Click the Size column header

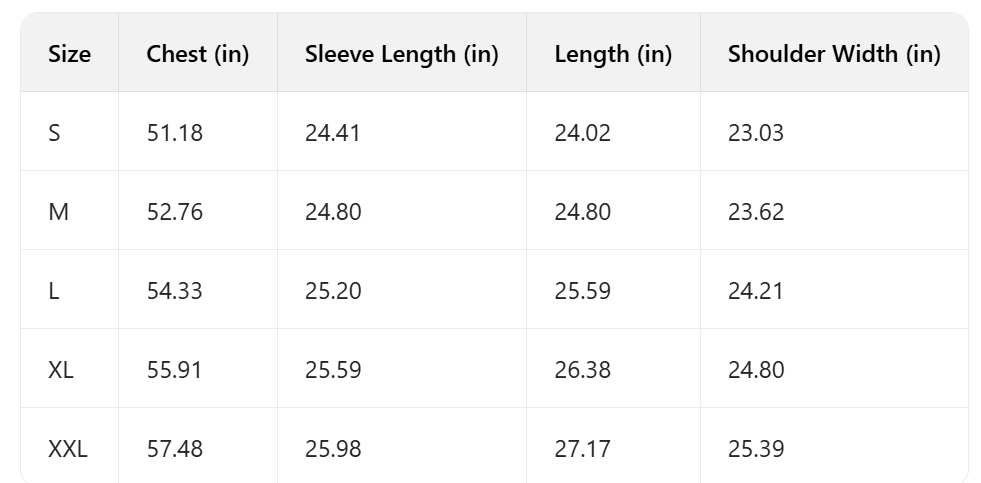pyautogui.click(x=69, y=54)
